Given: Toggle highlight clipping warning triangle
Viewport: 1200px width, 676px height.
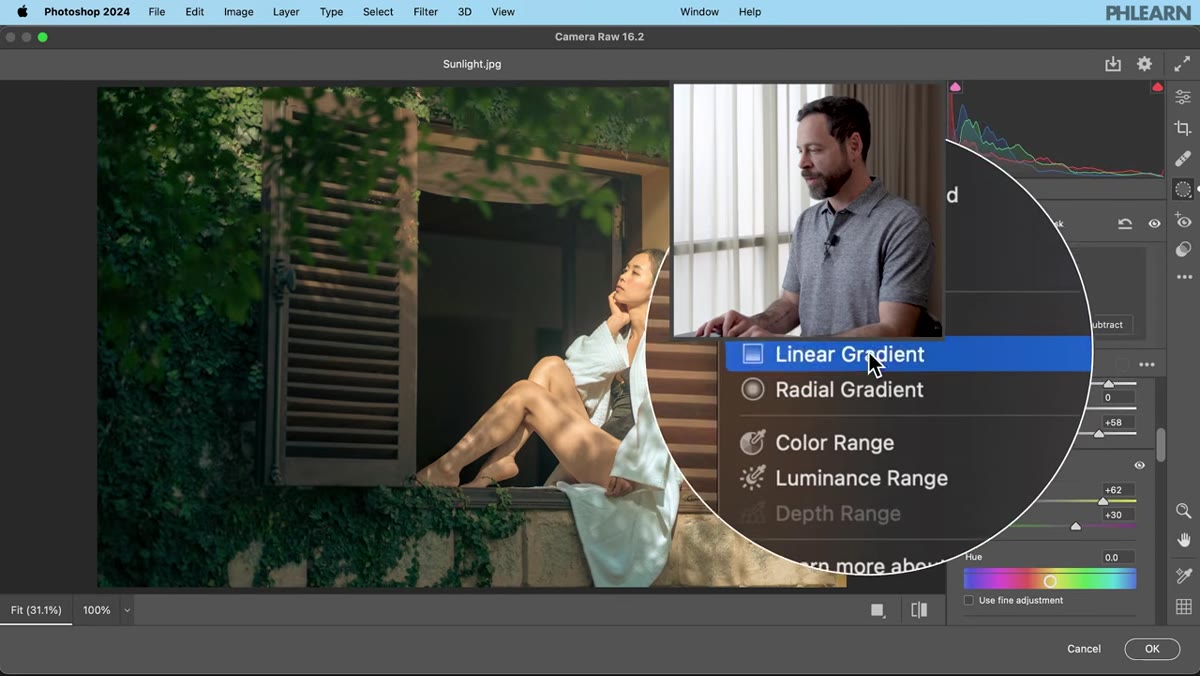Looking at the screenshot, I should pos(1157,87).
